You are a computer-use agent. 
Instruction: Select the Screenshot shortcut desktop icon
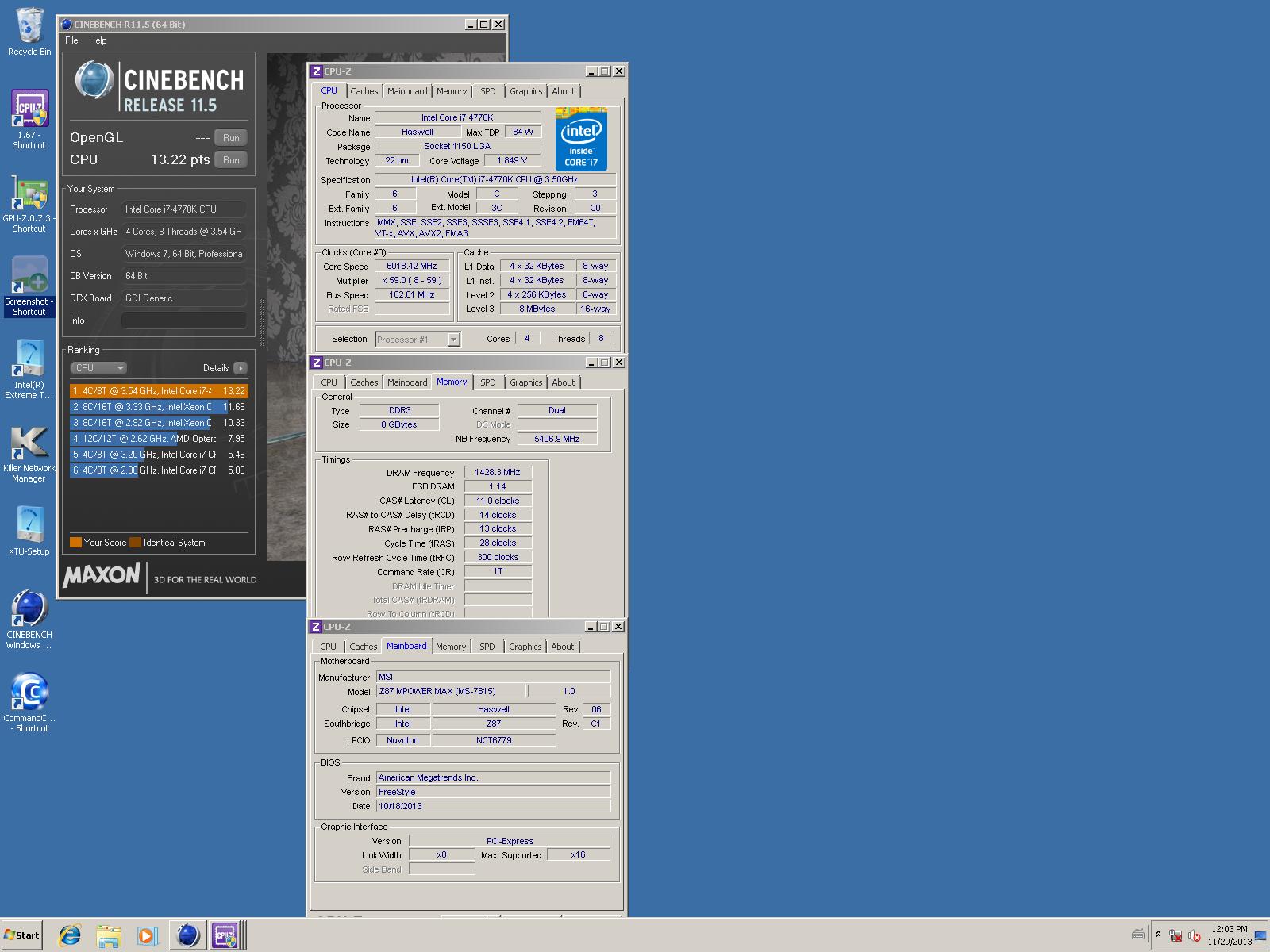click(29, 287)
